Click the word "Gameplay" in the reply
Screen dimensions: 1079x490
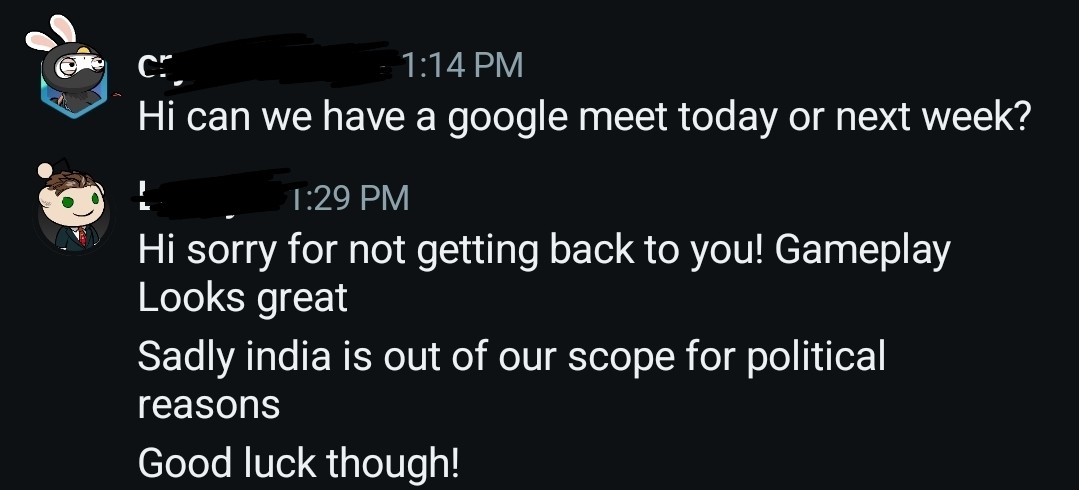[x=862, y=250]
